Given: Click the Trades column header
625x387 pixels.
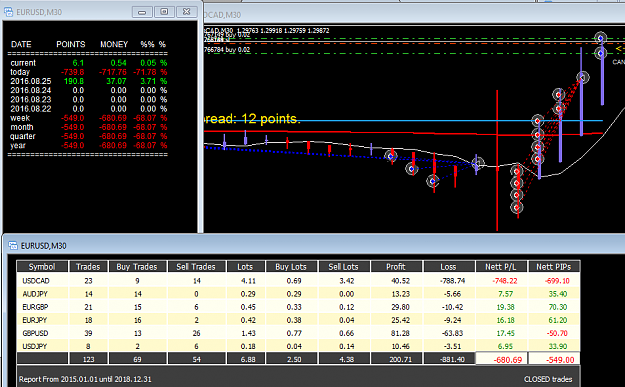Looking at the screenshot, I should click(x=88, y=267).
